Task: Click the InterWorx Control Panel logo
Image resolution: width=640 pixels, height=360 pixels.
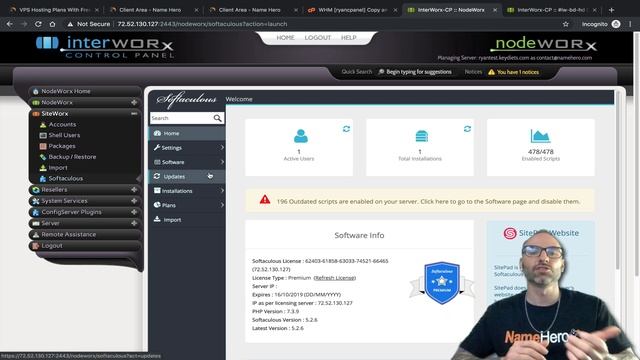Action: (105, 47)
